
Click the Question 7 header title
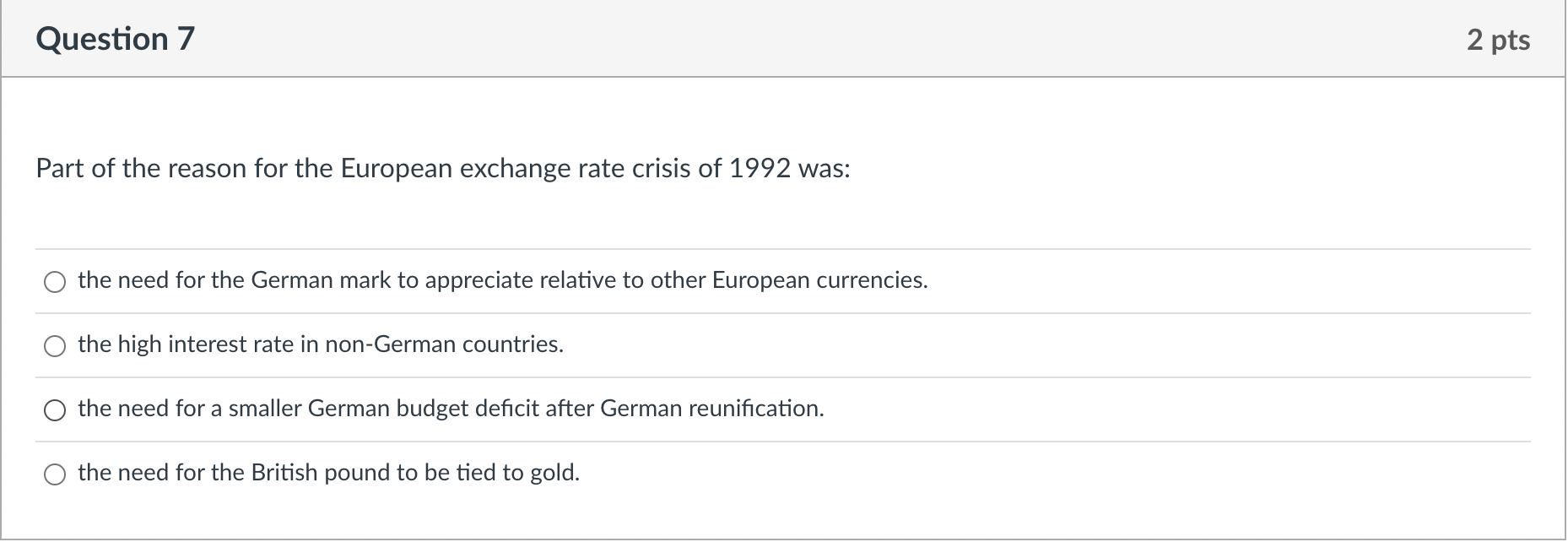(x=116, y=37)
